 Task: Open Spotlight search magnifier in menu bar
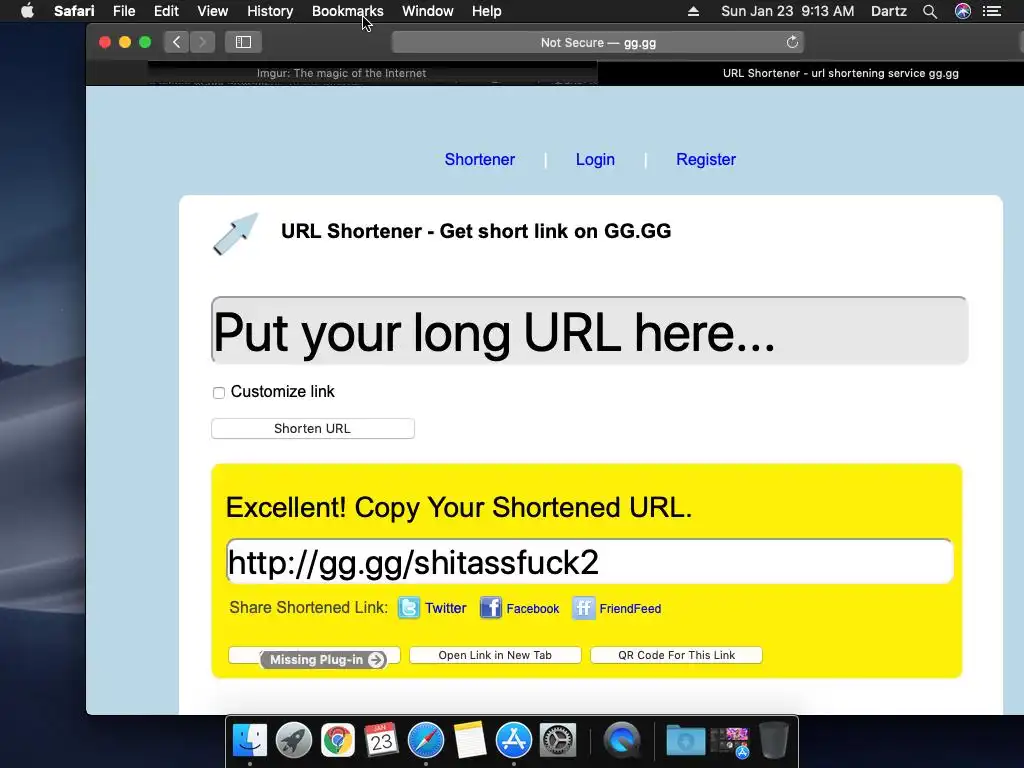click(x=930, y=11)
